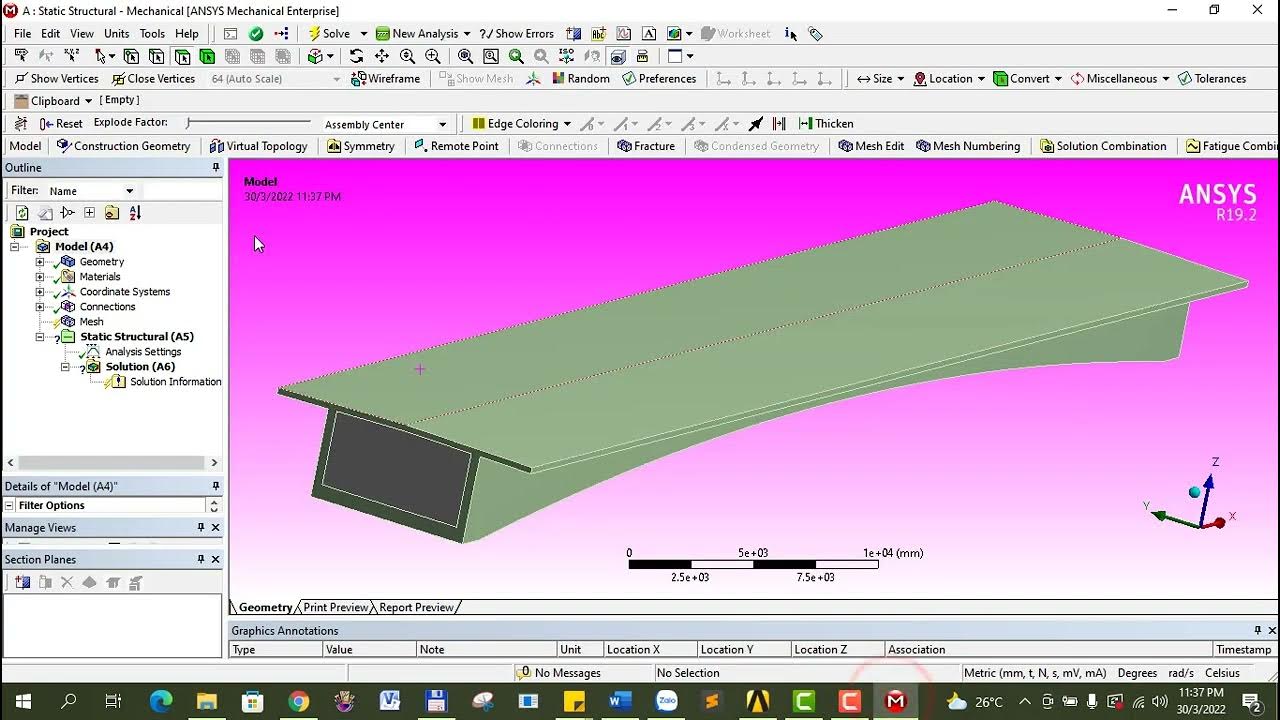Image resolution: width=1280 pixels, height=720 pixels.
Task: Click the Fracture toolbar item
Action: 646,146
